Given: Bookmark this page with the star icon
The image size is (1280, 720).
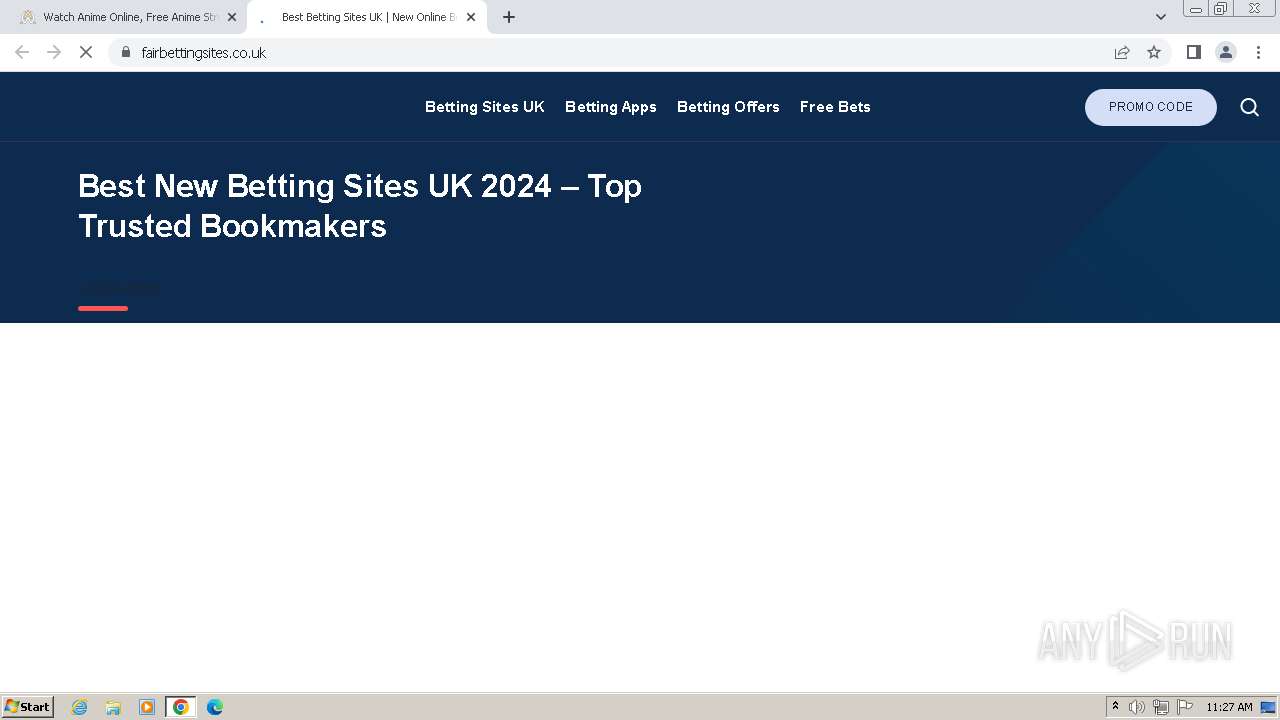Looking at the screenshot, I should (1154, 52).
